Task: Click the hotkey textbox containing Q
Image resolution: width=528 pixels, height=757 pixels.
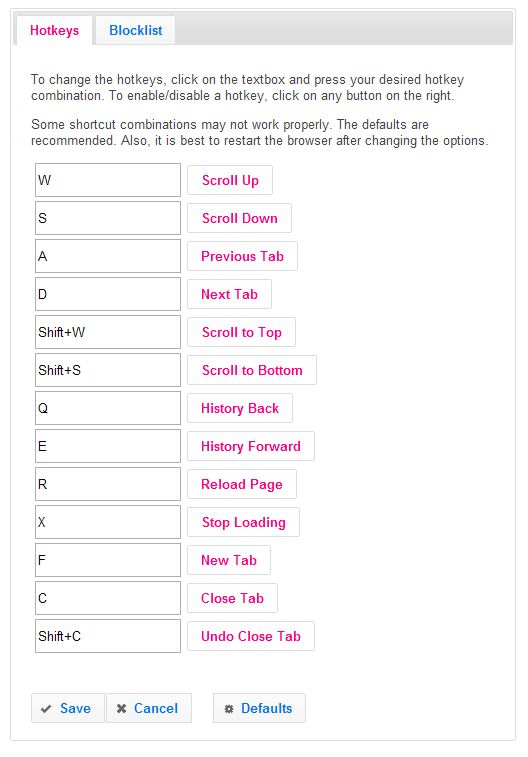Action: coord(108,408)
